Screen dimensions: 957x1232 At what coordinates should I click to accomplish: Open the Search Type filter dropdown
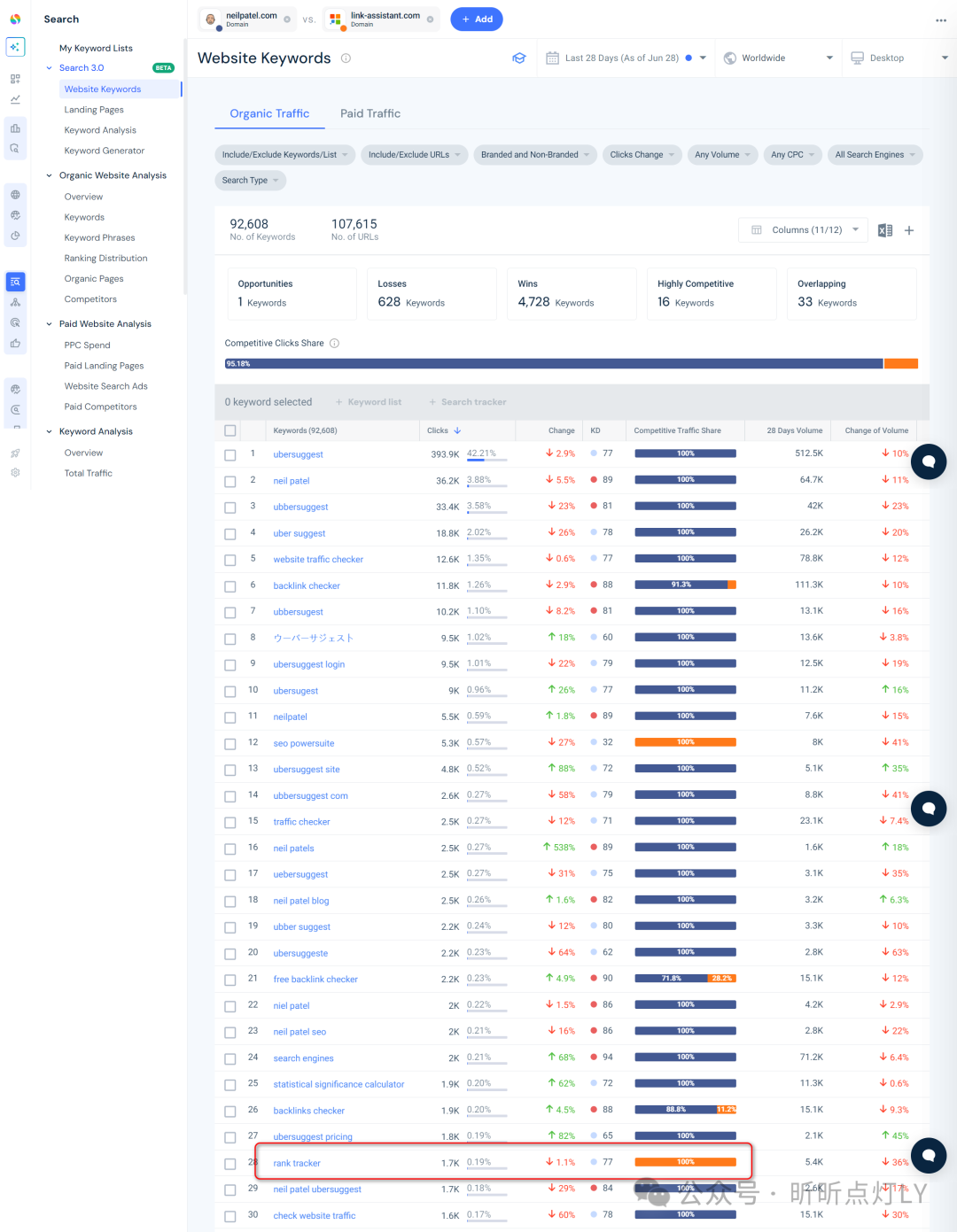[251, 181]
